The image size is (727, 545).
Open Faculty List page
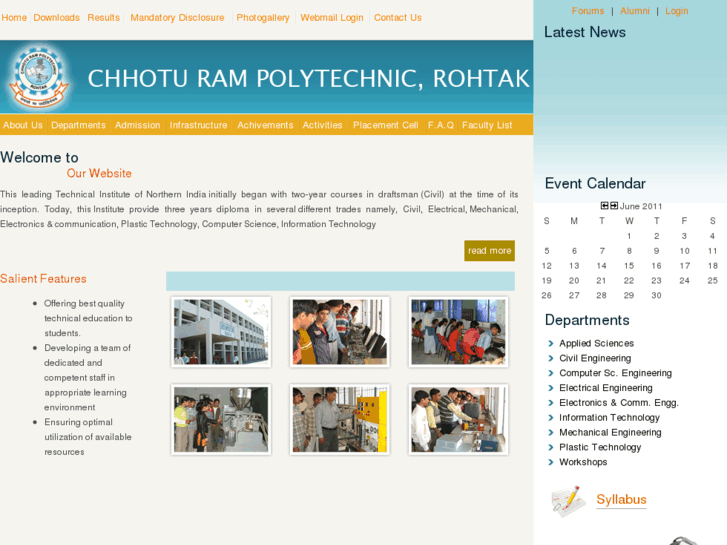coord(487,125)
